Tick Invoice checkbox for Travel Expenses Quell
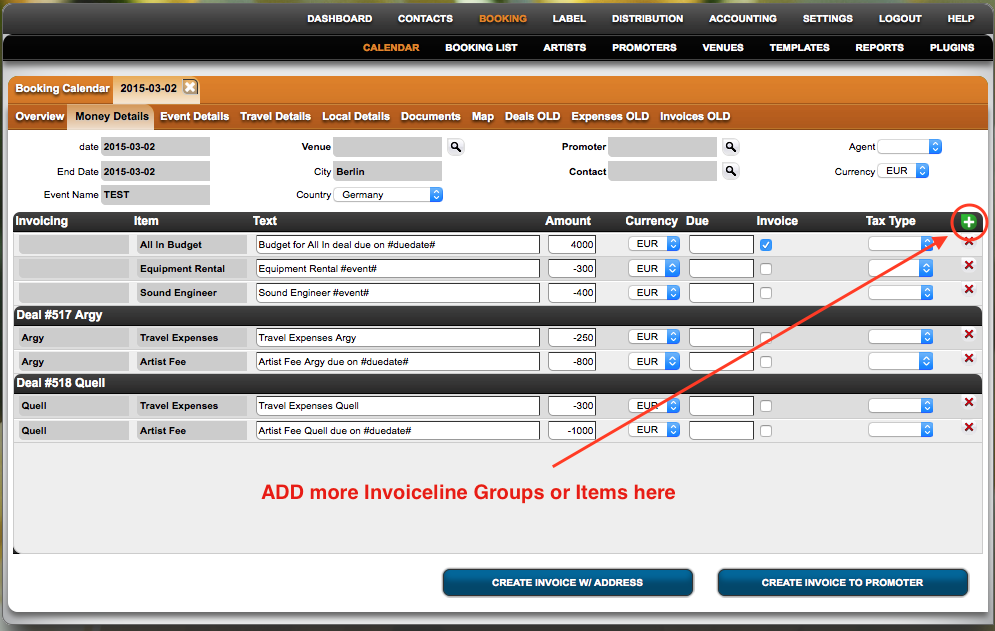This screenshot has height=631, width=995. click(766, 406)
